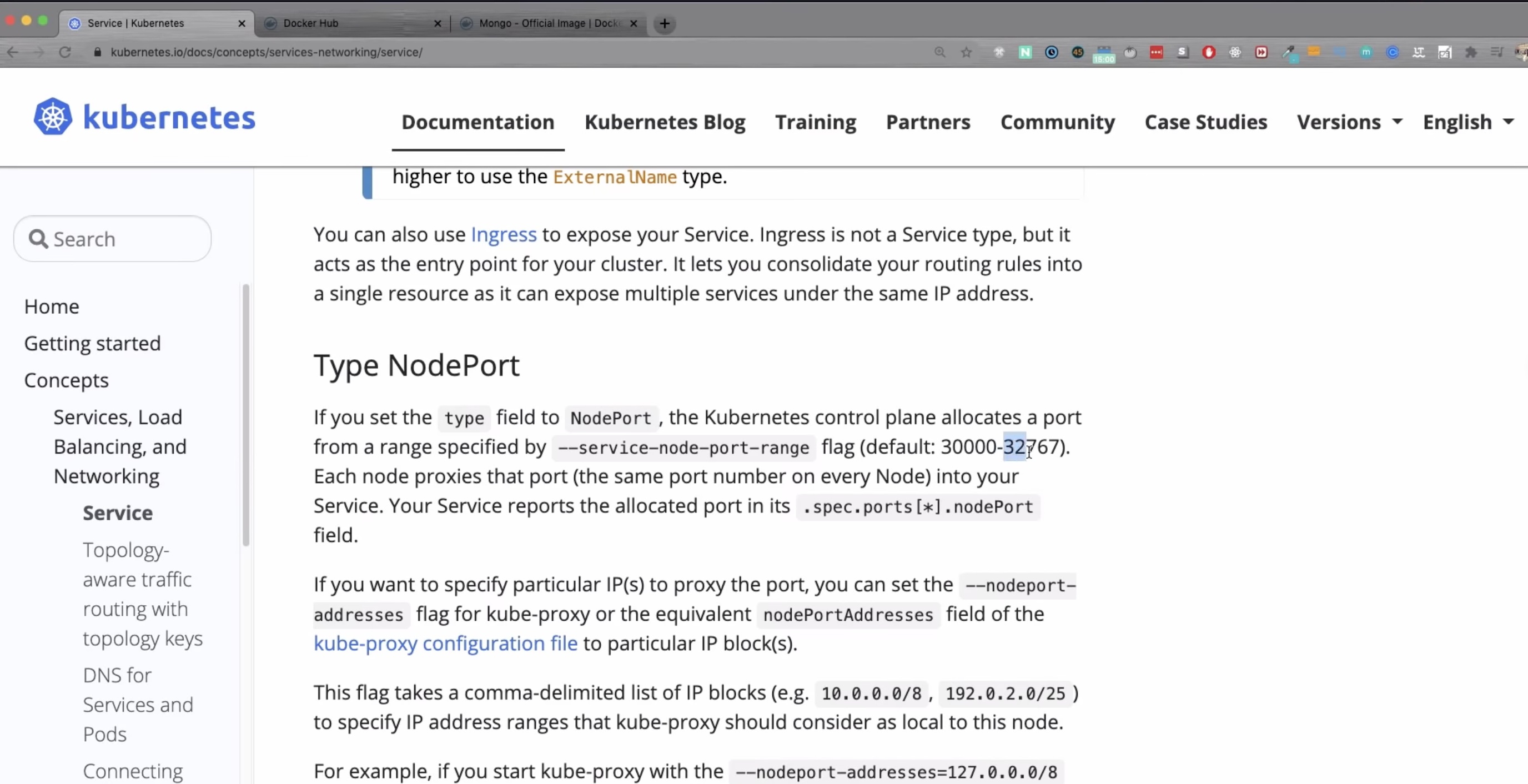Expand Concepts in the sidebar

click(67, 380)
